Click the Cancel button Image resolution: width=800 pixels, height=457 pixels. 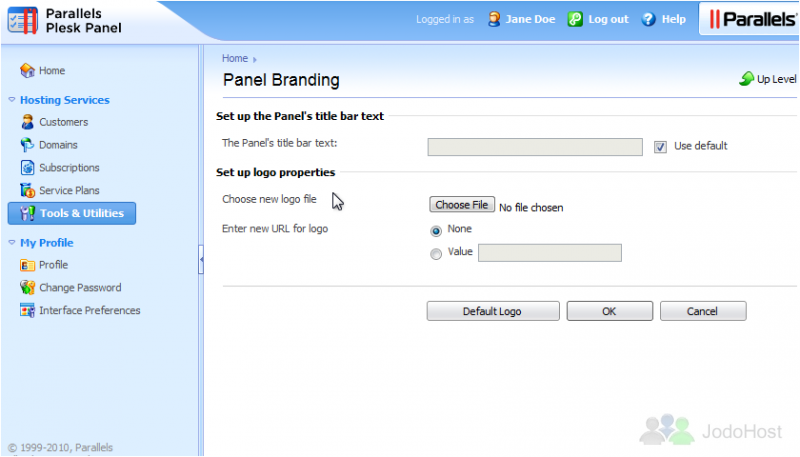[x=703, y=311]
